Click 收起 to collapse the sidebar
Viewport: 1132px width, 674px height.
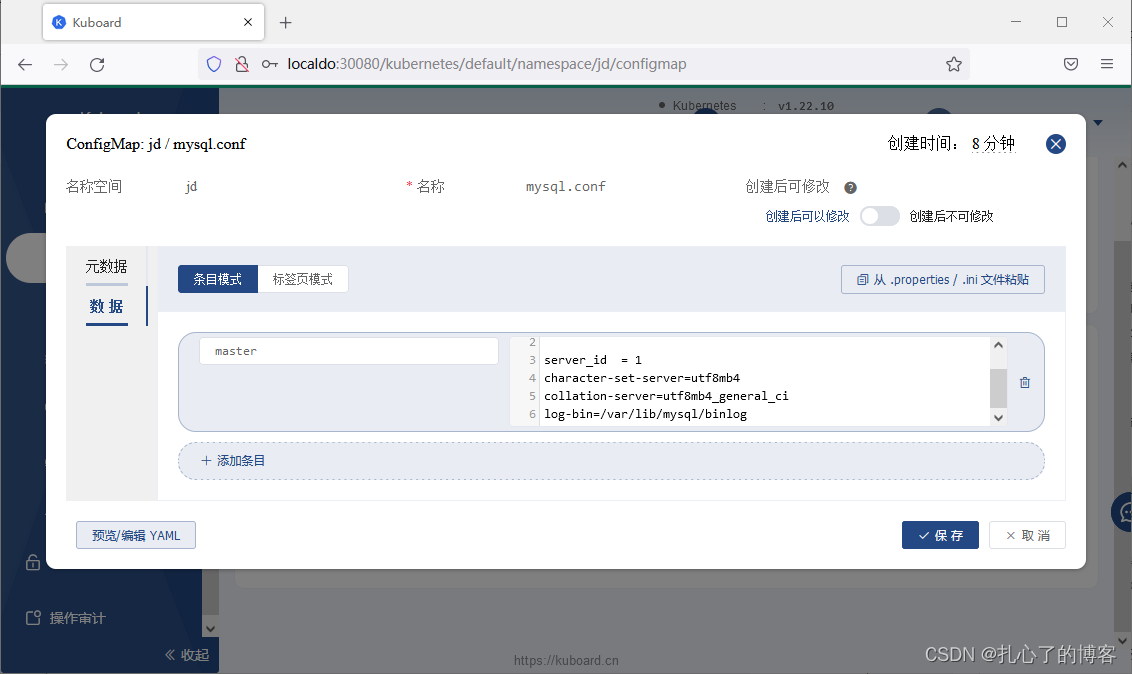[x=187, y=655]
